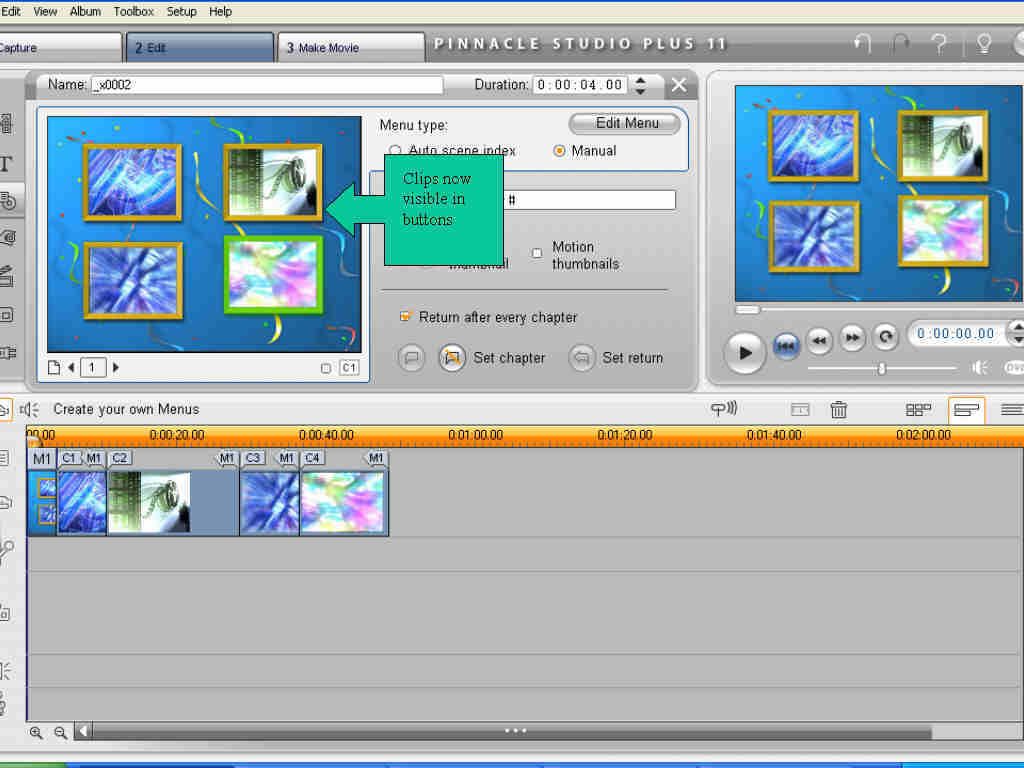Open the Setup menu
This screenshot has width=1024, height=768.
(x=182, y=11)
